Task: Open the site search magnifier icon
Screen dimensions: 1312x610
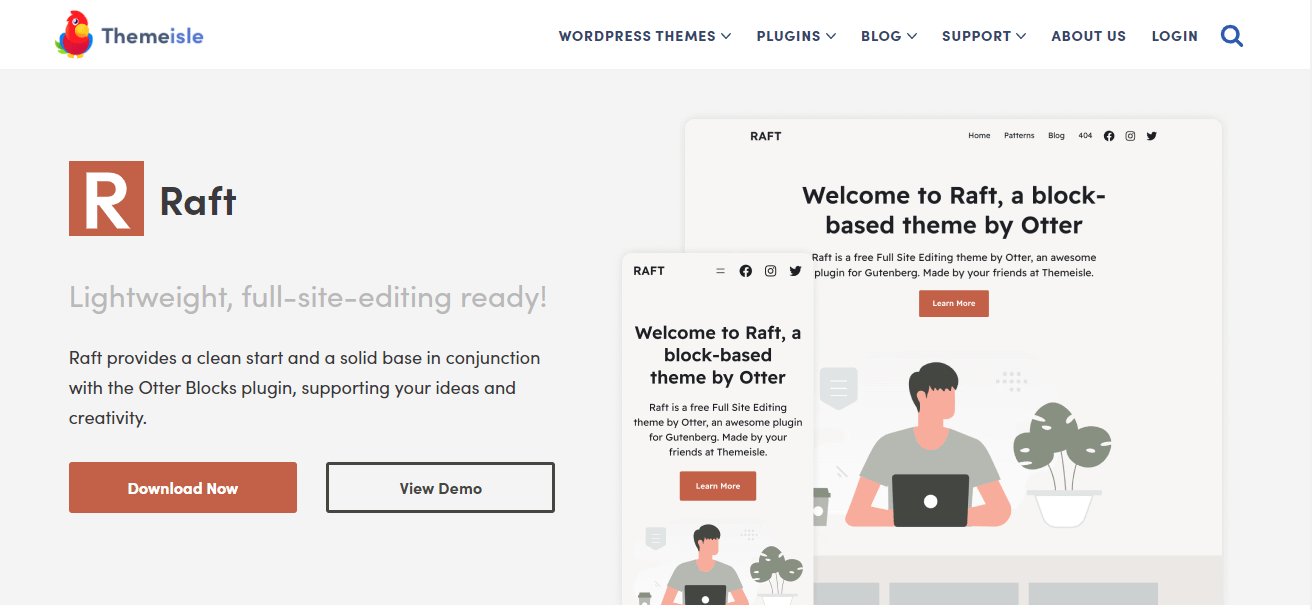Action: click(1231, 35)
